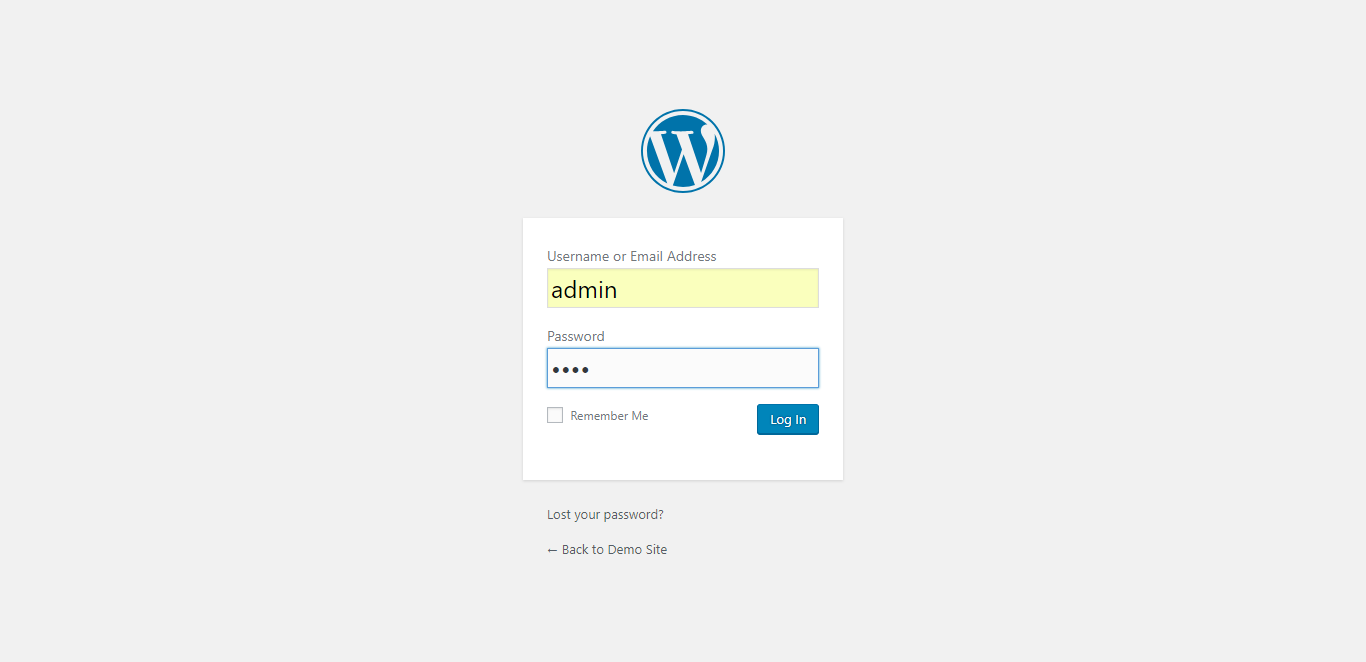1366x662 pixels.
Task: Click the Remember Me label text
Action: 609,416
